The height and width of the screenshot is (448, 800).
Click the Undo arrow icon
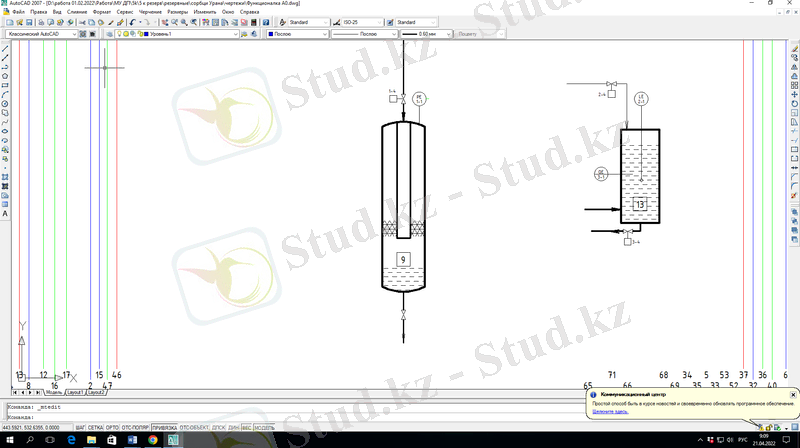click(133, 22)
